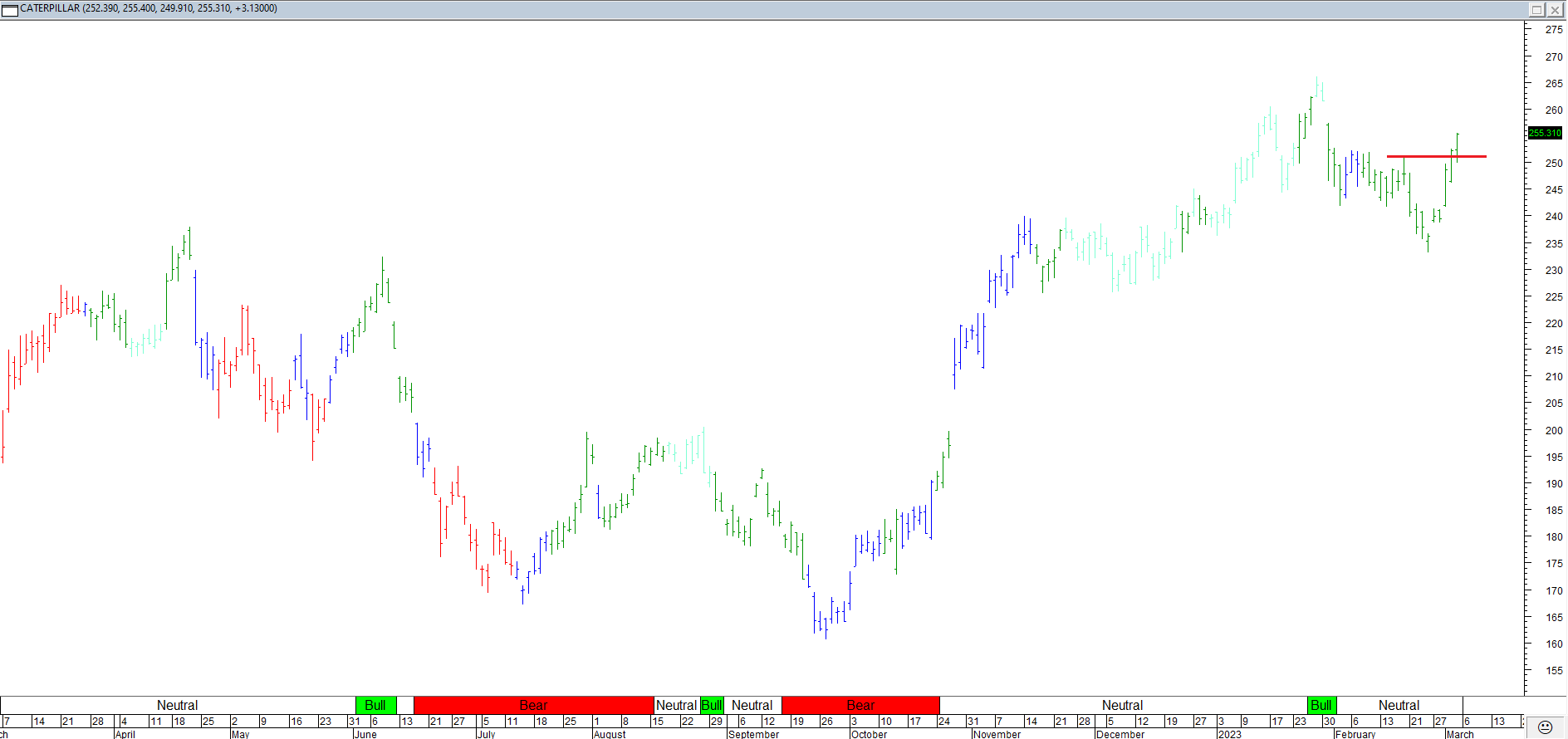Viewport: 1568px width, 739px height.
Task: Select the Neutral ribbon segment in early September
Action: coord(752,705)
